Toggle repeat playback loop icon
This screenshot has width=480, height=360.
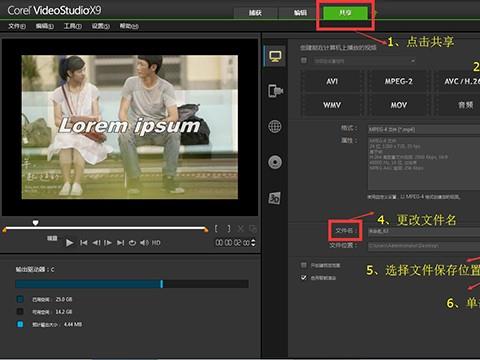pos(132,243)
